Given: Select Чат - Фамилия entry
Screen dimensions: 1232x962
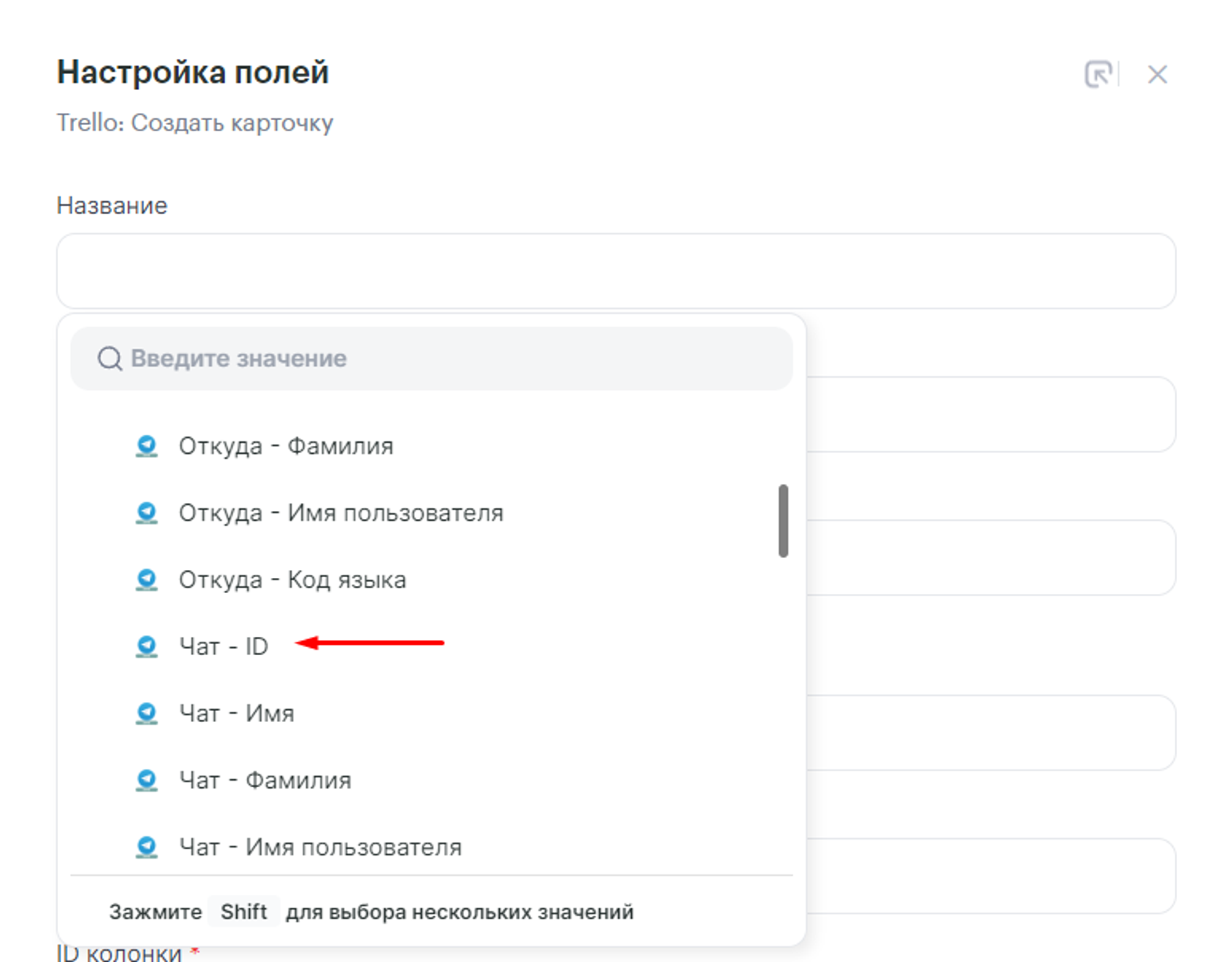Looking at the screenshot, I should click(x=265, y=780).
